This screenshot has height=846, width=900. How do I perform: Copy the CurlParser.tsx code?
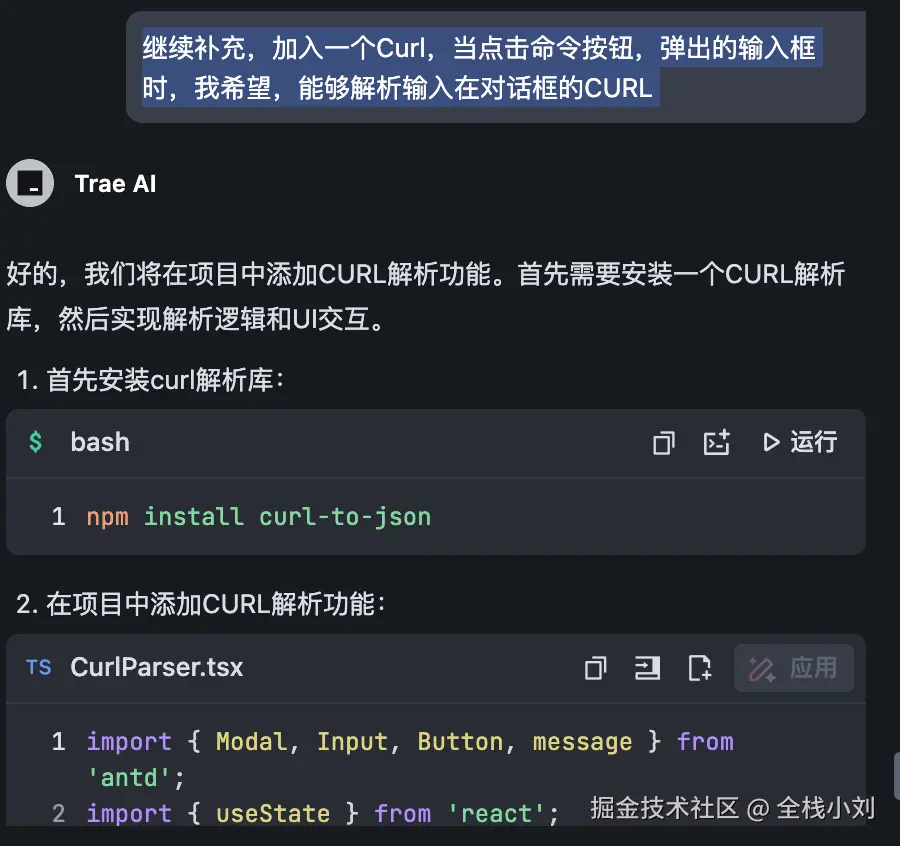click(x=596, y=668)
